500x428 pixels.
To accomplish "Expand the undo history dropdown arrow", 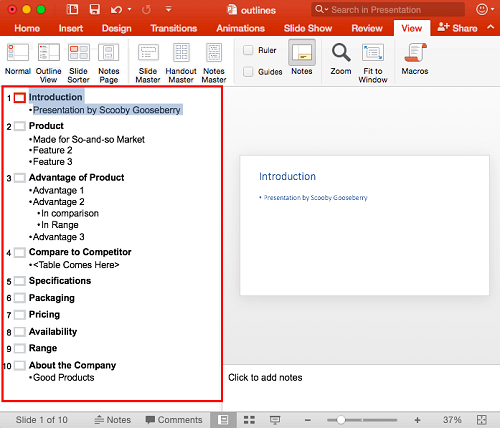I will [x=129, y=9].
